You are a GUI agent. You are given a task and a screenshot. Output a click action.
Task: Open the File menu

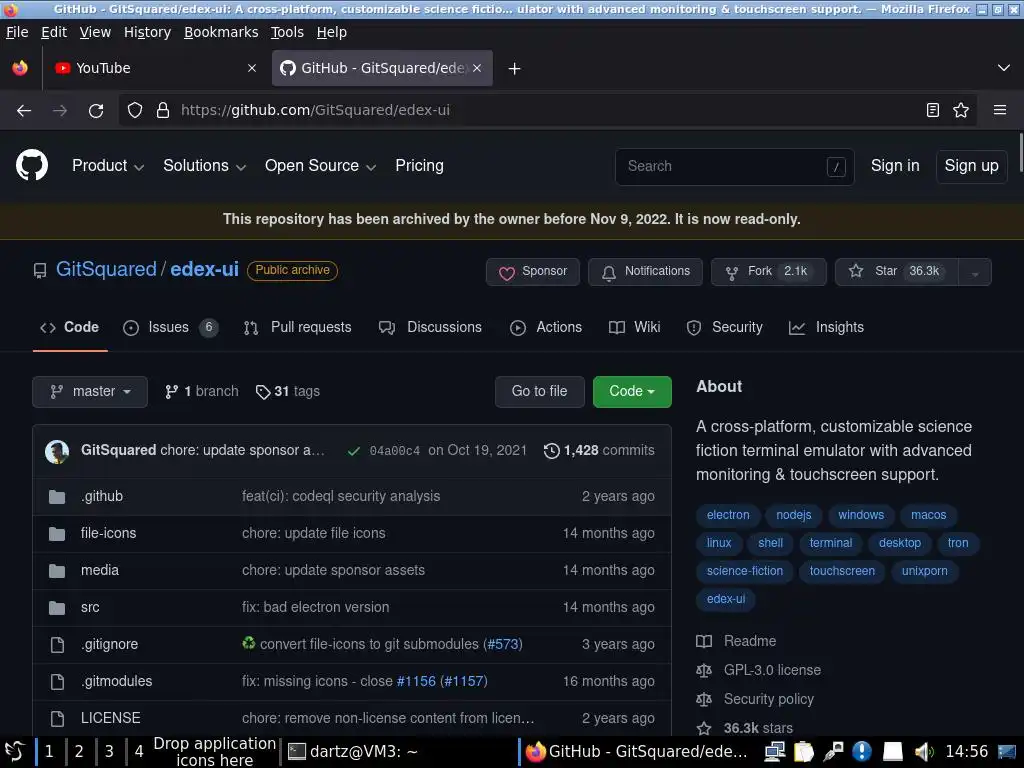click(17, 32)
